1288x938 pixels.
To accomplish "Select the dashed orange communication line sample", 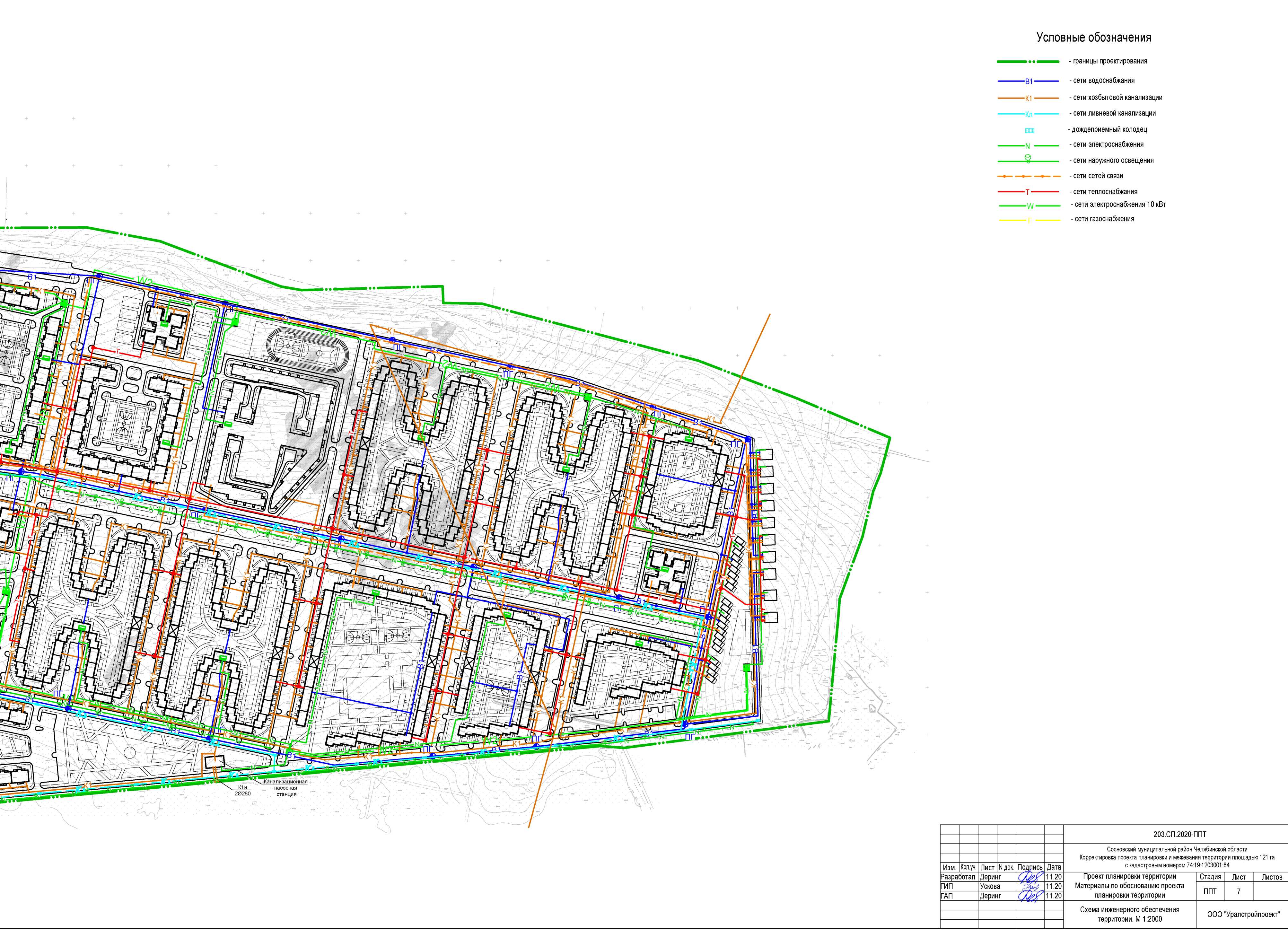I will point(1029,177).
